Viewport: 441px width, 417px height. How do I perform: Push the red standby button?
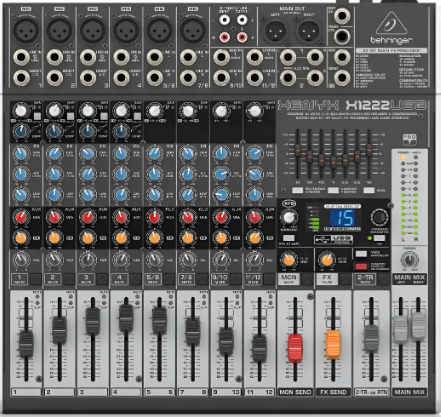coord(361,266)
